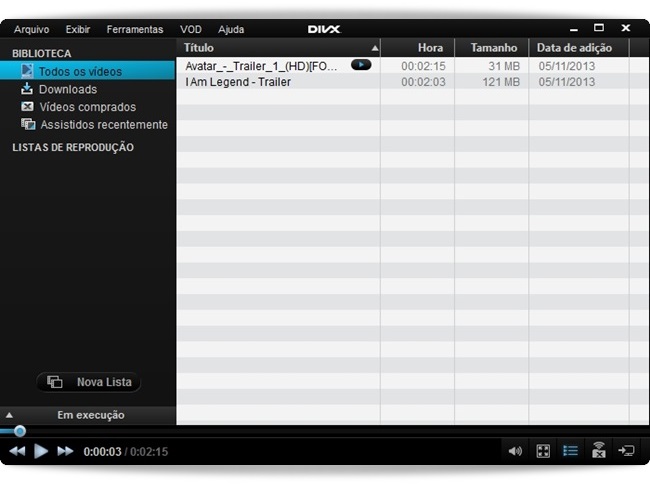Toggle the library list view icon

pyautogui.click(x=571, y=451)
